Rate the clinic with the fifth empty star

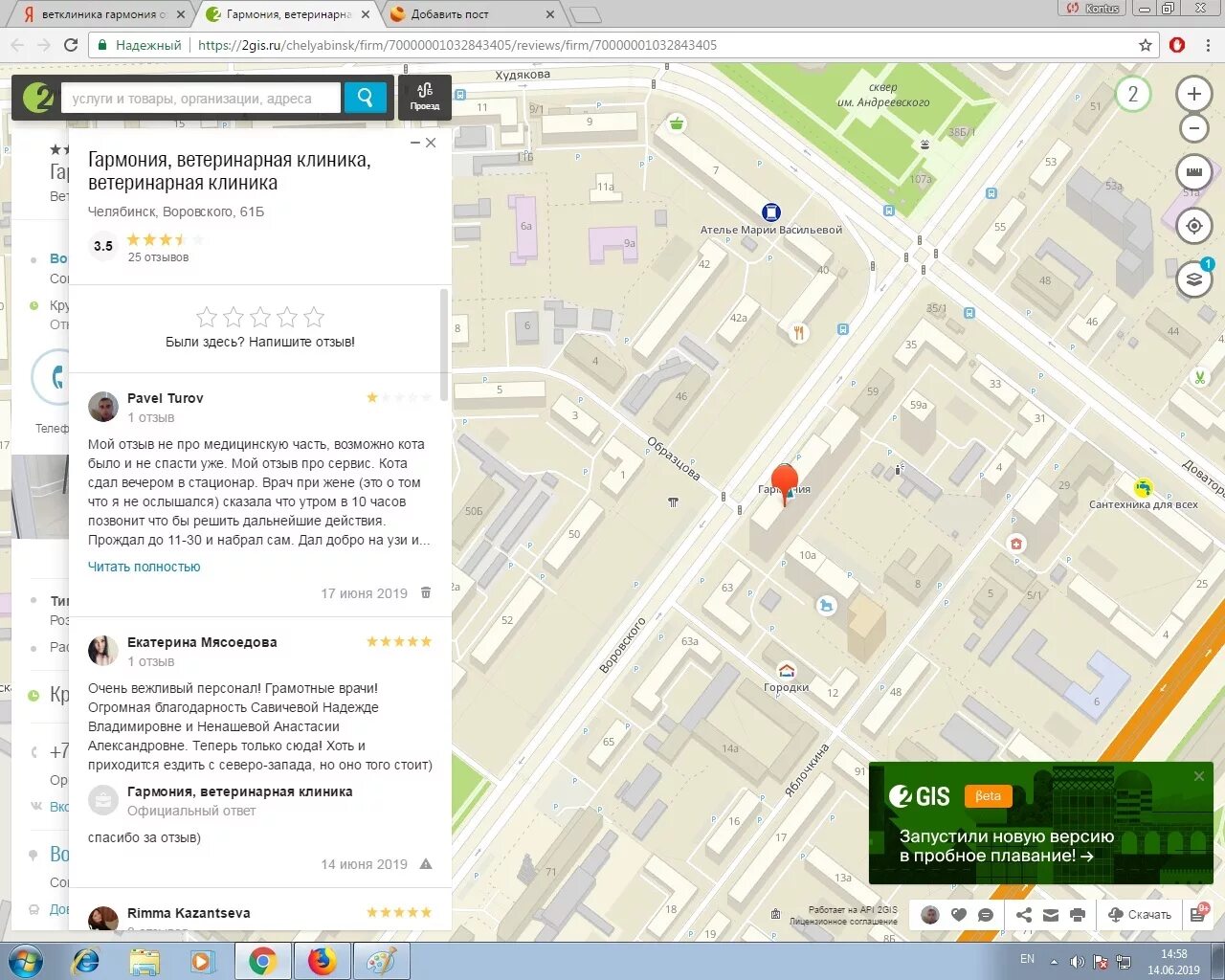[x=314, y=317]
